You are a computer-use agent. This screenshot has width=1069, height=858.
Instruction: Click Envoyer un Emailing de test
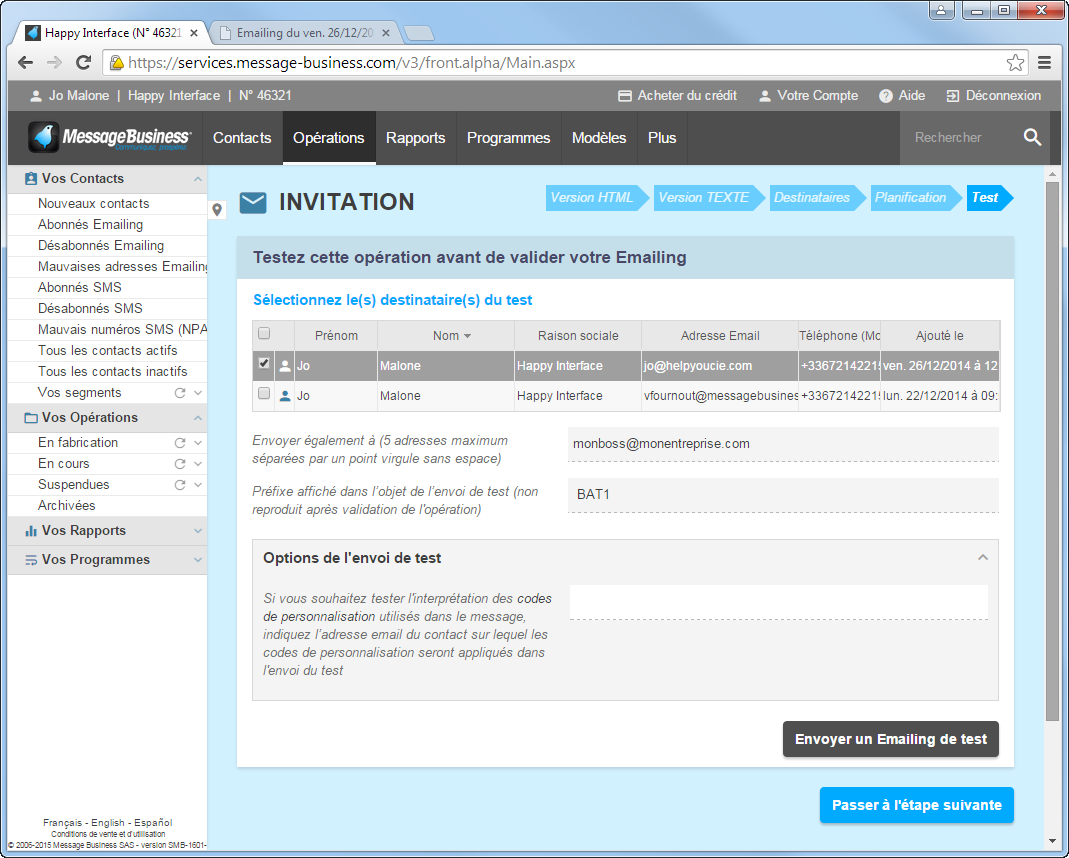point(890,739)
